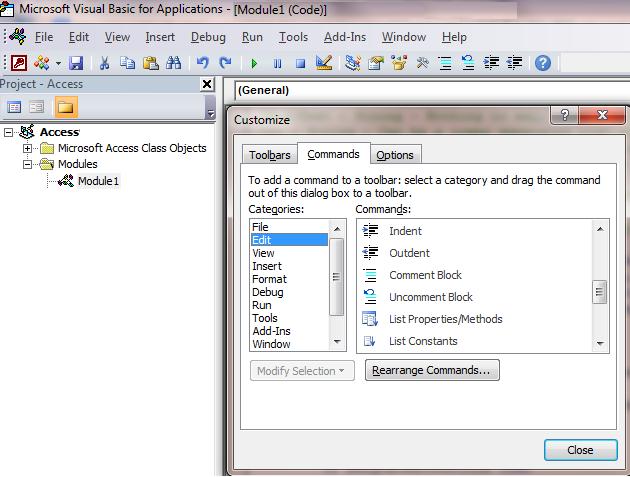Select Indent command in the Commands list
Screen dimensions: 630x477
tap(475, 231)
